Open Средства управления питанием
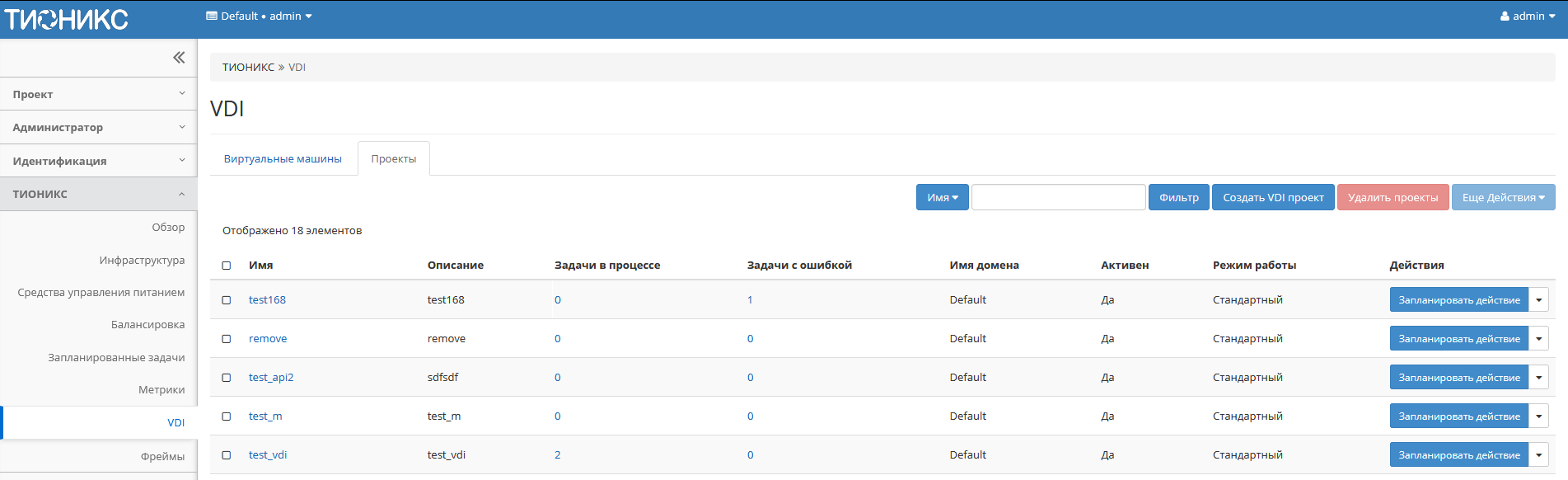This screenshot has height=480, width=1568. [101, 292]
